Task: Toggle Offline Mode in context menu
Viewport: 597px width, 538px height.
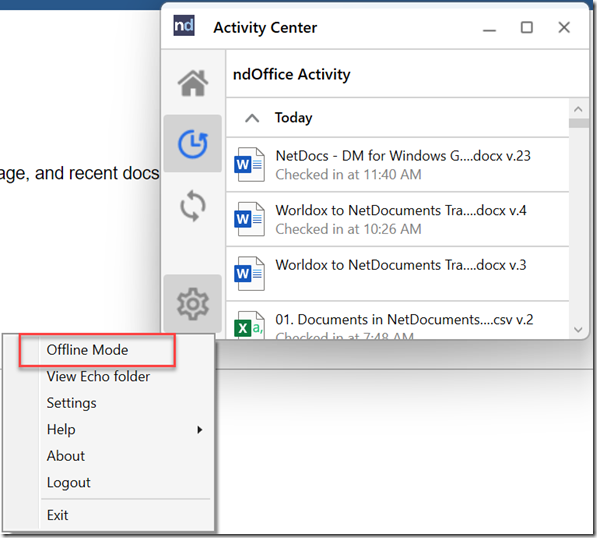Action: [x=87, y=350]
